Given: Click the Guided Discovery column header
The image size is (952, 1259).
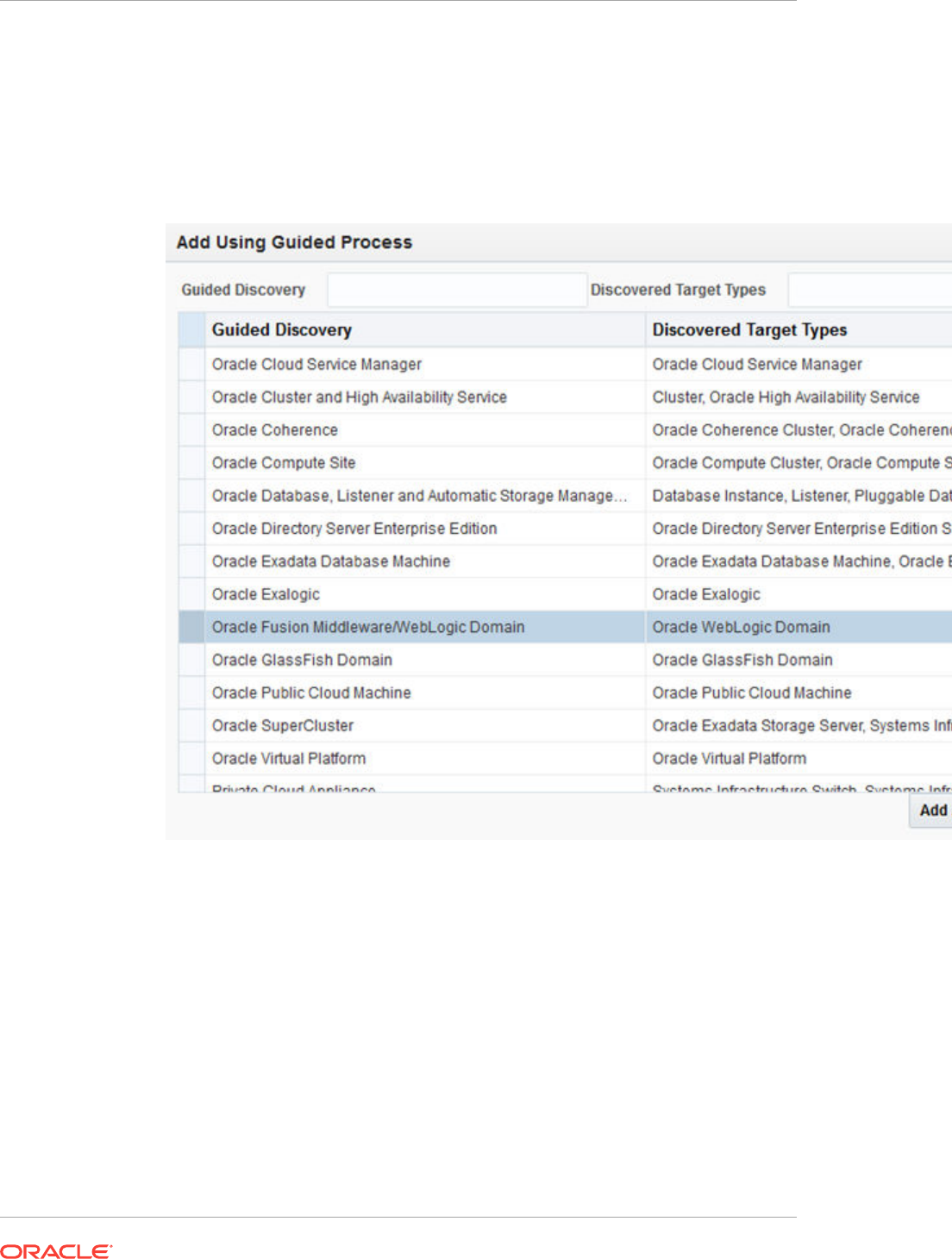Looking at the screenshot, I should point(424,329).
